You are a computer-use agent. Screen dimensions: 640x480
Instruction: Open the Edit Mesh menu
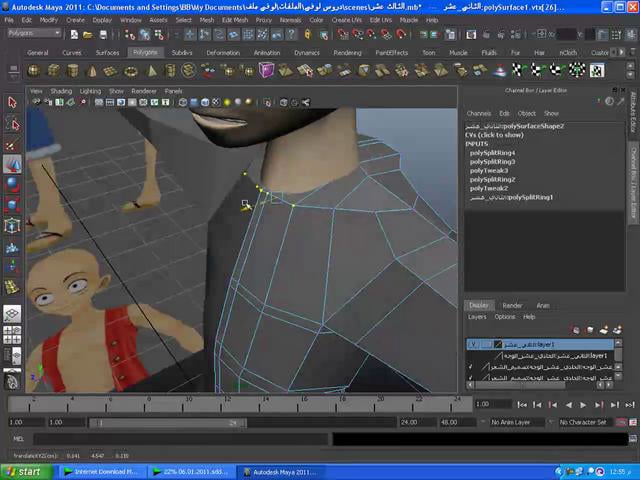click(x=235, y=20)
